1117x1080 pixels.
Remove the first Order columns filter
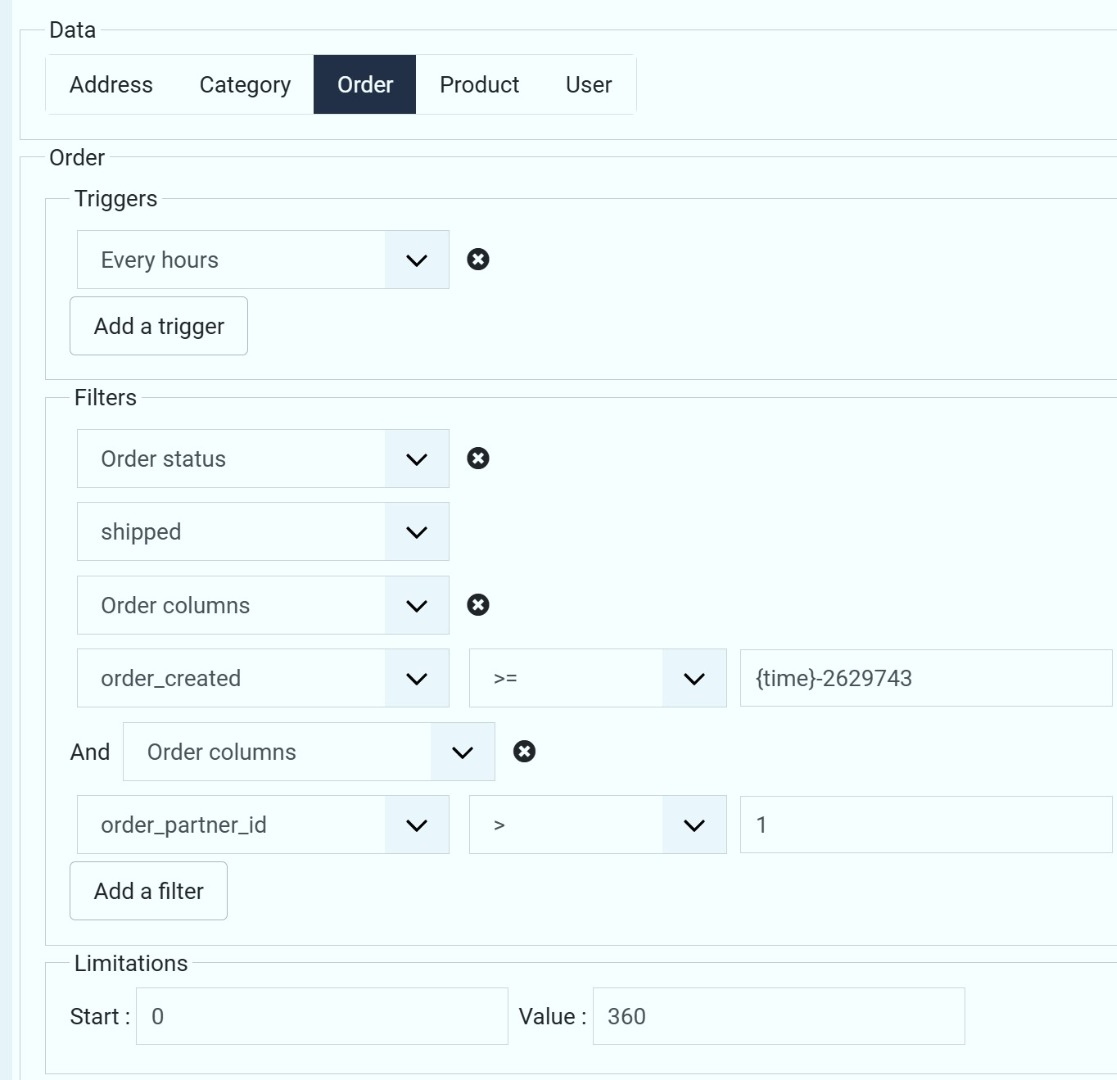(x=479, y=605)
